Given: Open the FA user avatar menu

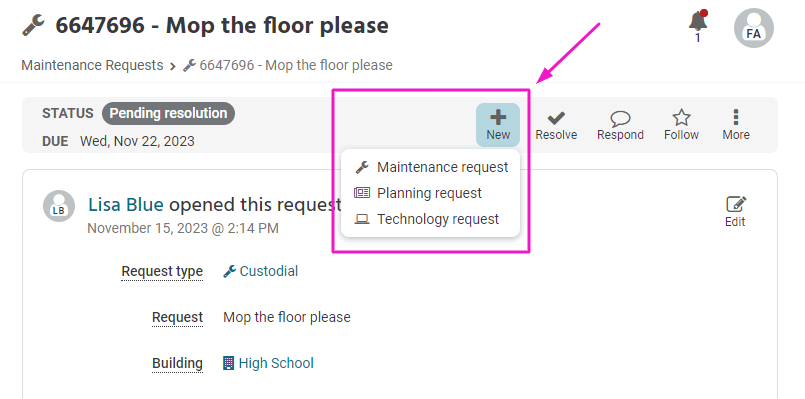Looking at the screenshot, I should [754, 28].
